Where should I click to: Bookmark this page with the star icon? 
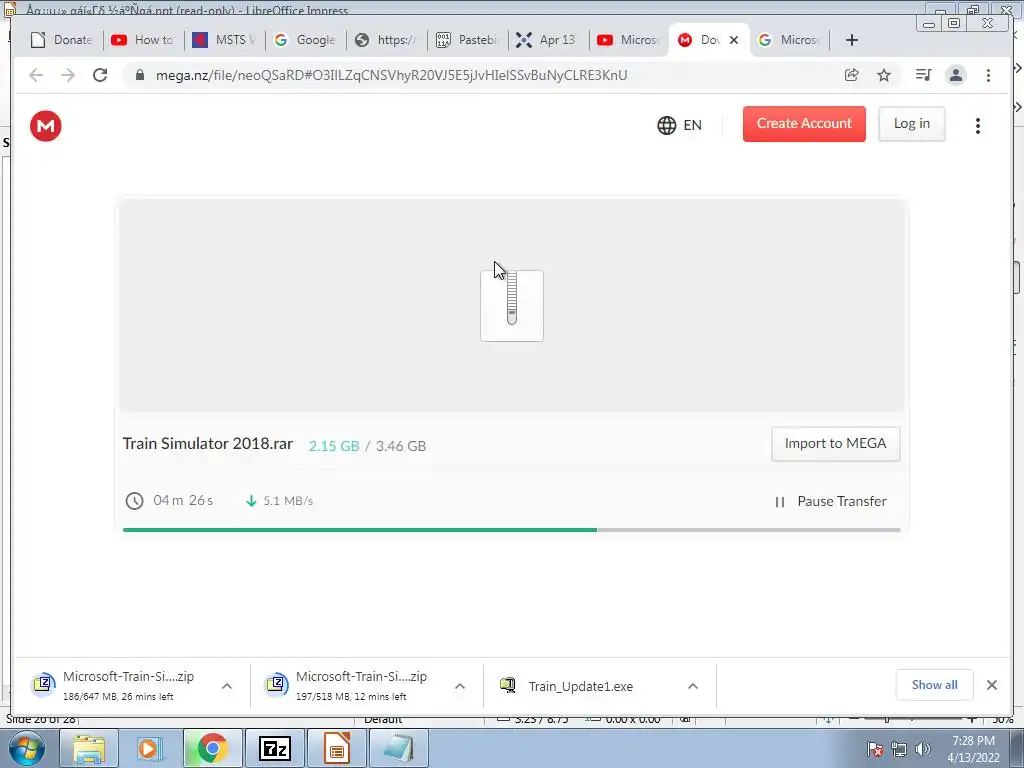coord(884,75)
